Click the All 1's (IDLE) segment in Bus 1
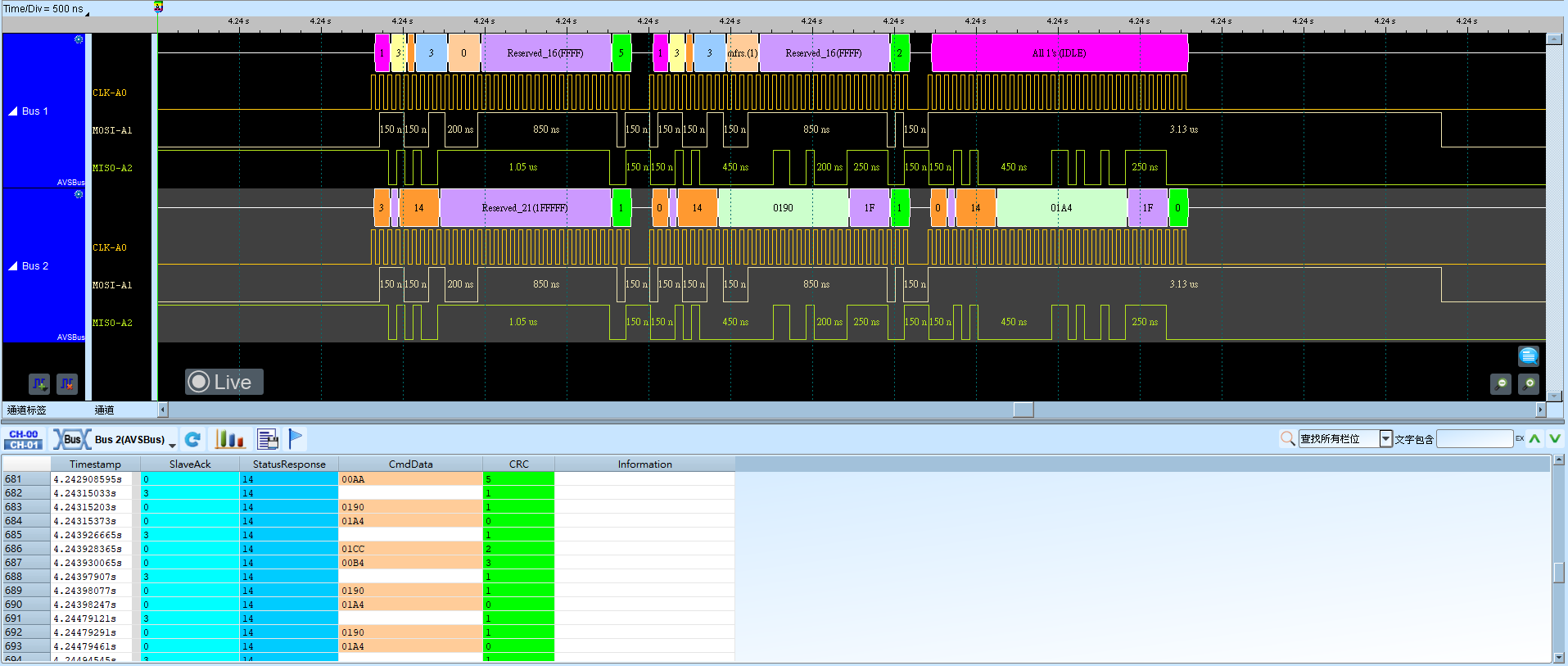The image size is (1568, 666). (x=1060, y=53)
